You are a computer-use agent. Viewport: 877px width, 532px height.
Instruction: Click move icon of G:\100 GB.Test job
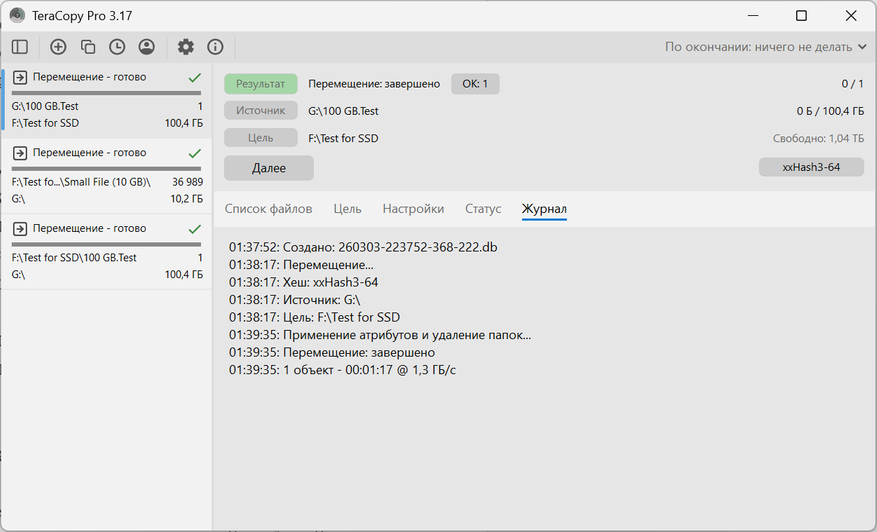pos(20,77)
